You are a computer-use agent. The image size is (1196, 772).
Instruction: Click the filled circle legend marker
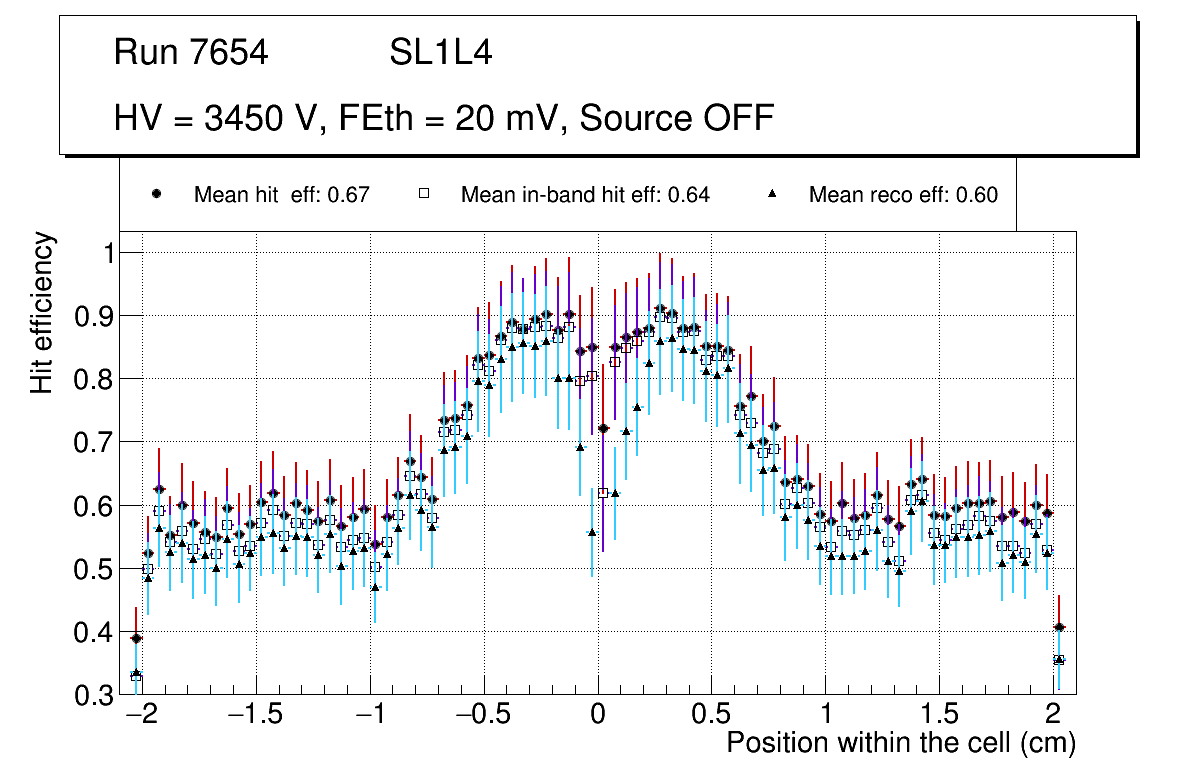[156, 195]
